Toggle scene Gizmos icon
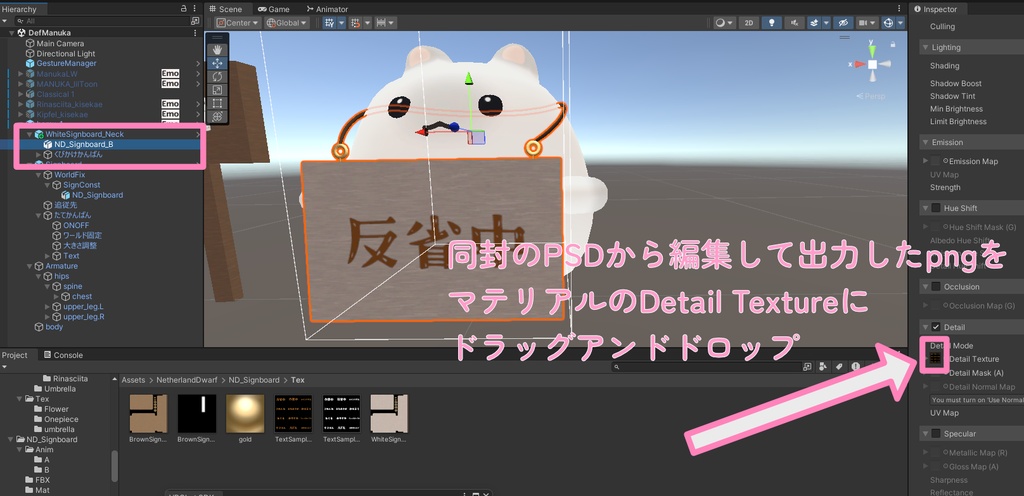 point(888,23)
